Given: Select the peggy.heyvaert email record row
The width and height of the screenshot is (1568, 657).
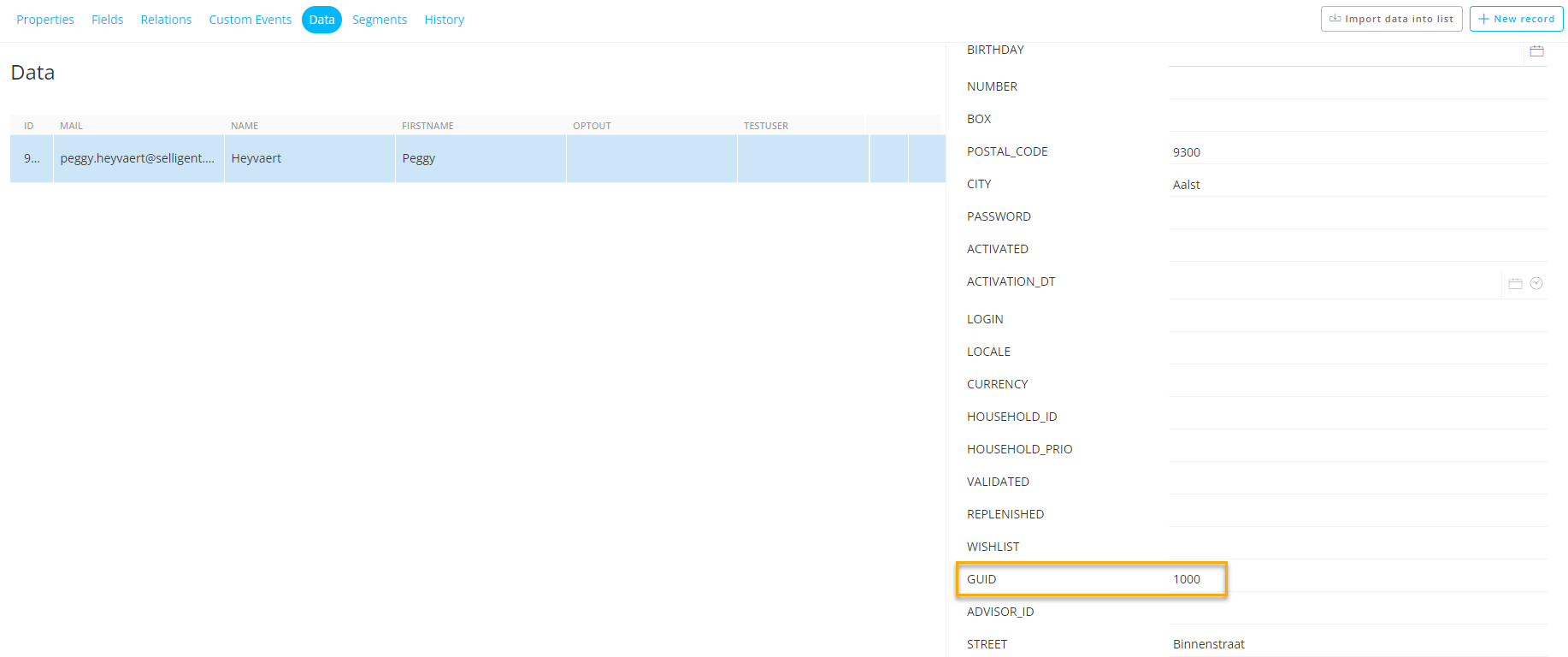Looking at the screenshot, I should tap(137, 158).
